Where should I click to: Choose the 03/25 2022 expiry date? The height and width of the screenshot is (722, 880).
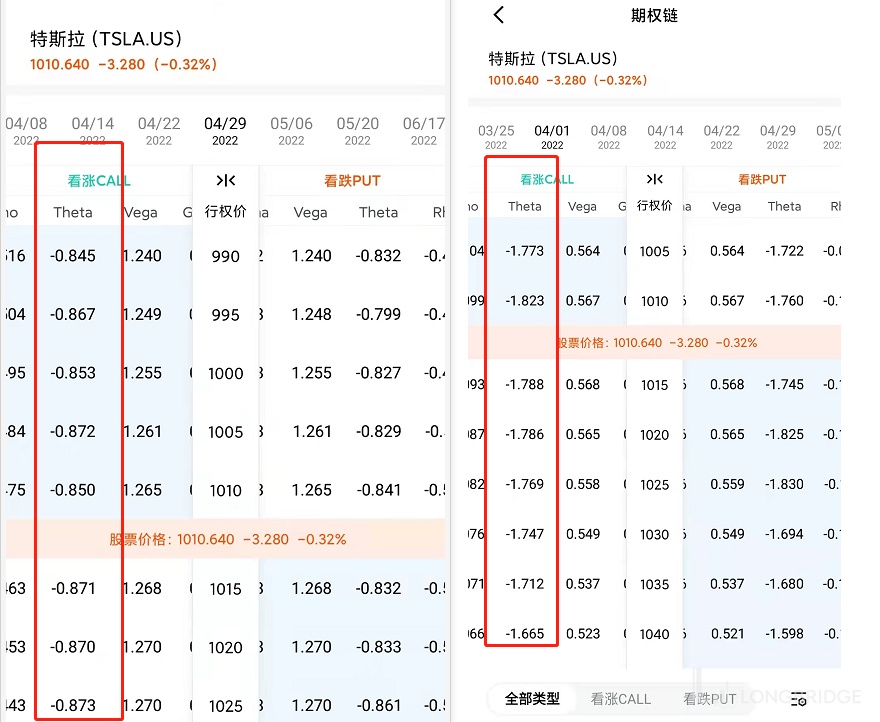(x=496, y=137)
